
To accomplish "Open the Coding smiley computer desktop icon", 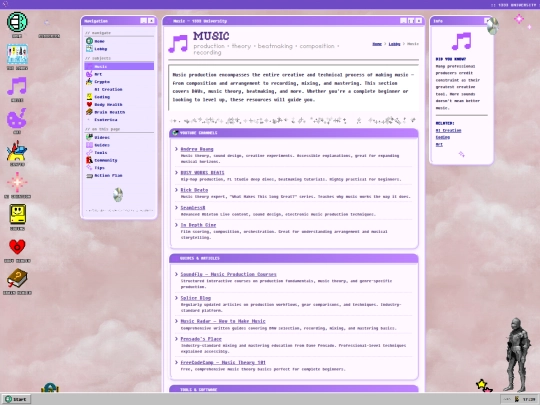I will 17,217.
